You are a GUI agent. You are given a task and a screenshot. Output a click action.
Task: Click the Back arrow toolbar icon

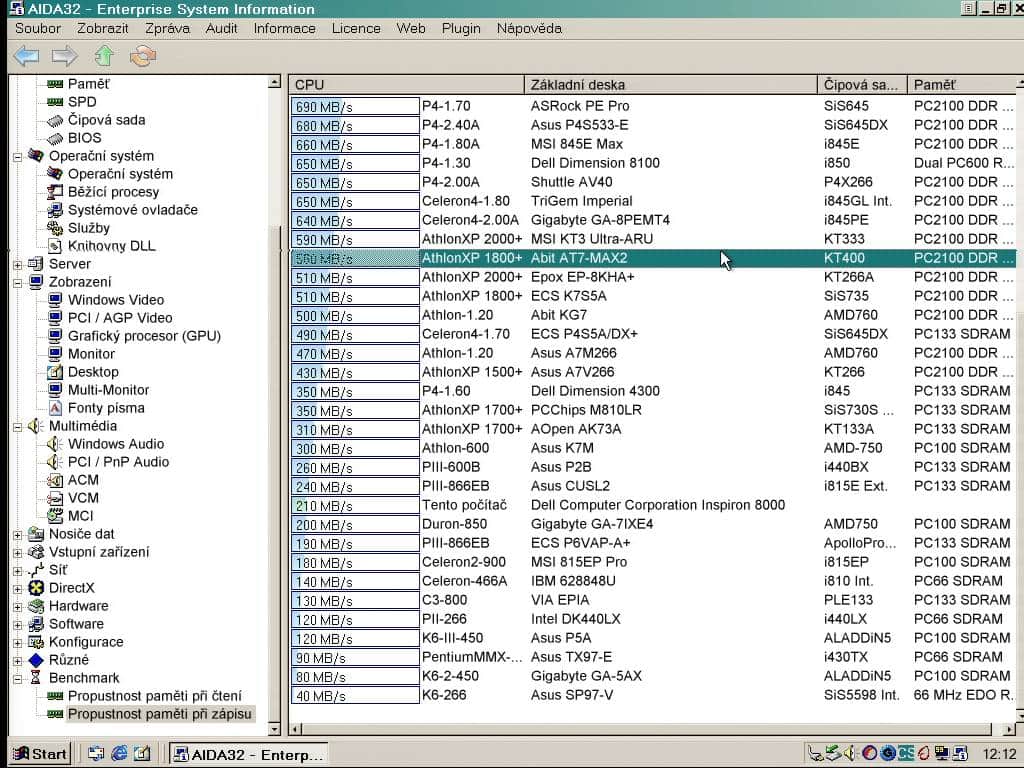(x=26, y=56)
